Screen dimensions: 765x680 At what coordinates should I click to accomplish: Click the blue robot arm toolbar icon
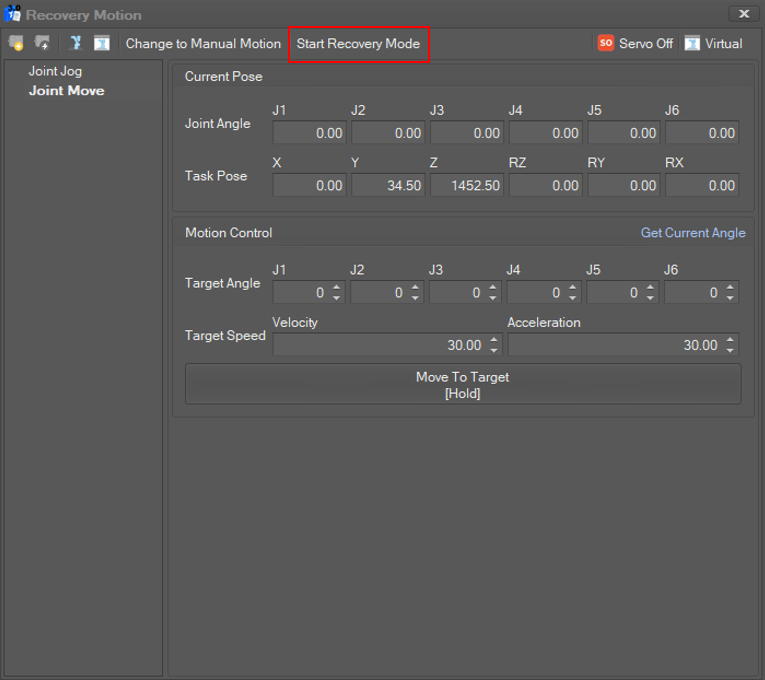pyautogui.click(x=75, y=43)
